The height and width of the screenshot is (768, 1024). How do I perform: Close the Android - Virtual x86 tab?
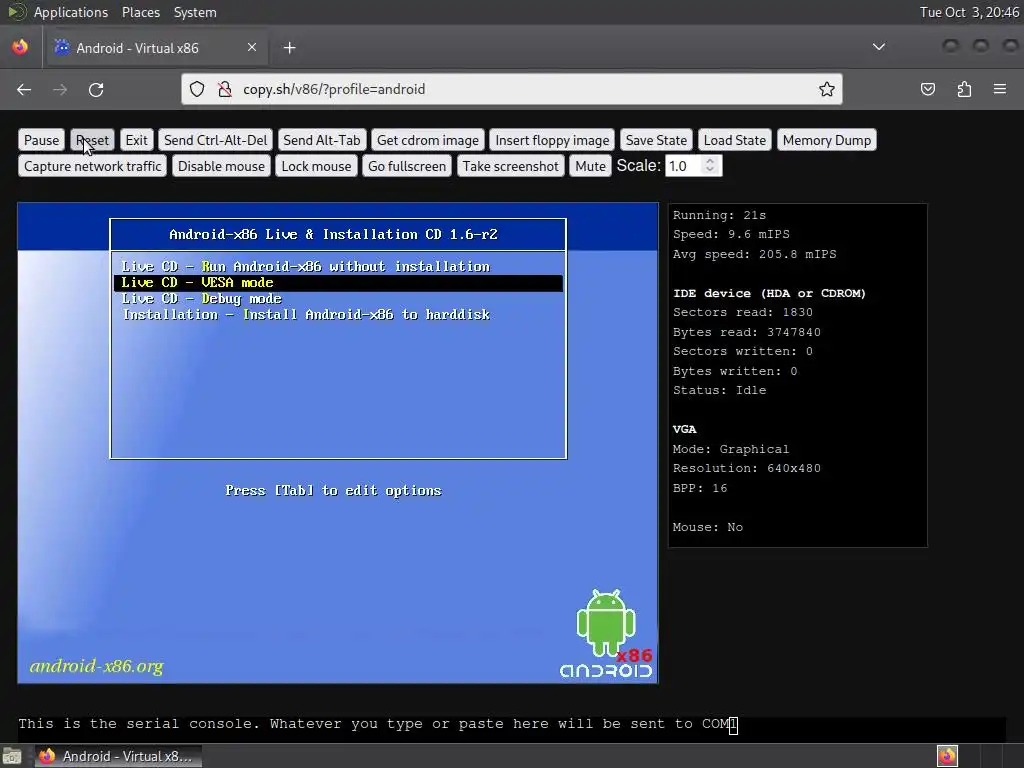252,47
